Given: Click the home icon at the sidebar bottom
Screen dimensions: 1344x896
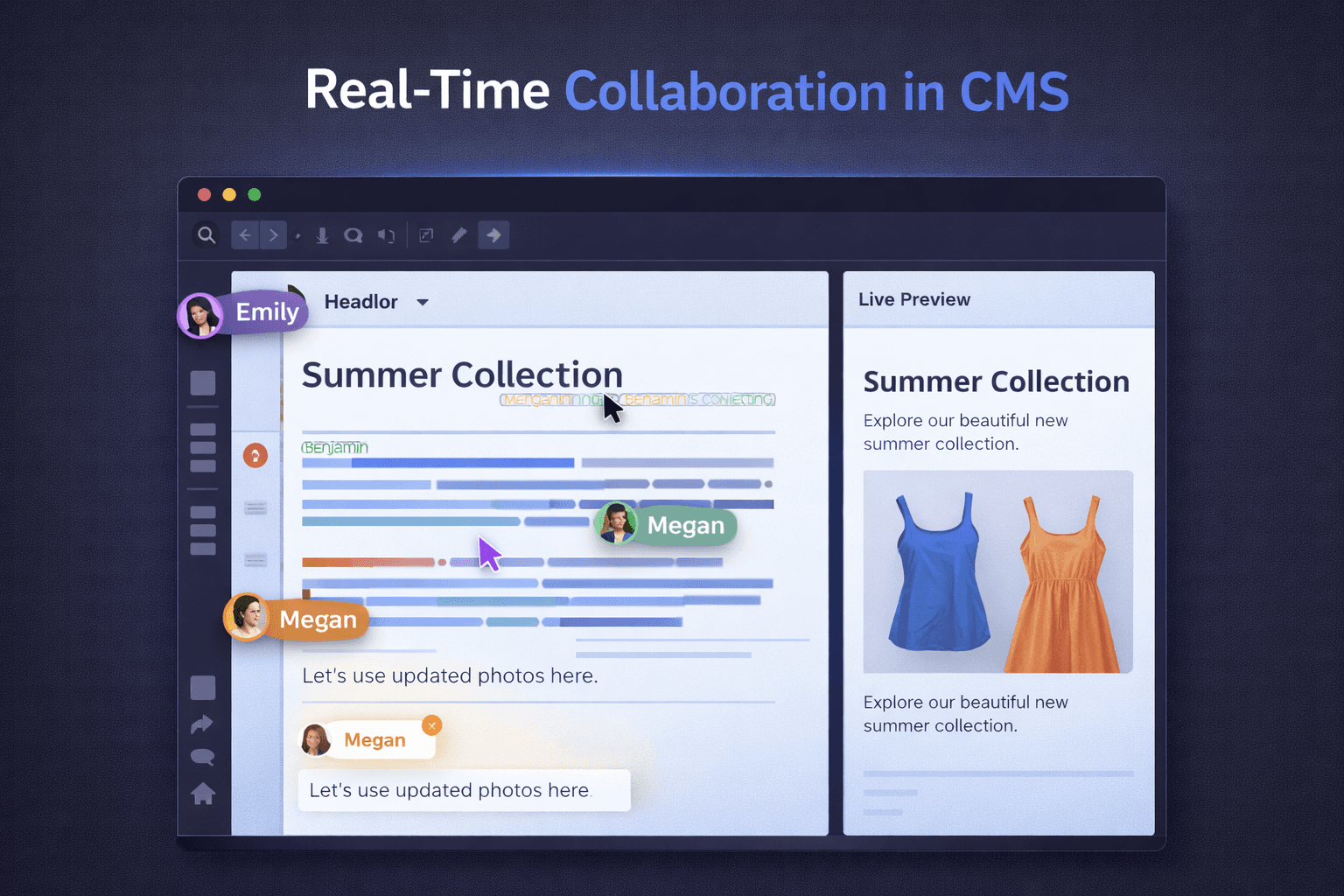Looking at the screenshot, I should tap(202, 794).
